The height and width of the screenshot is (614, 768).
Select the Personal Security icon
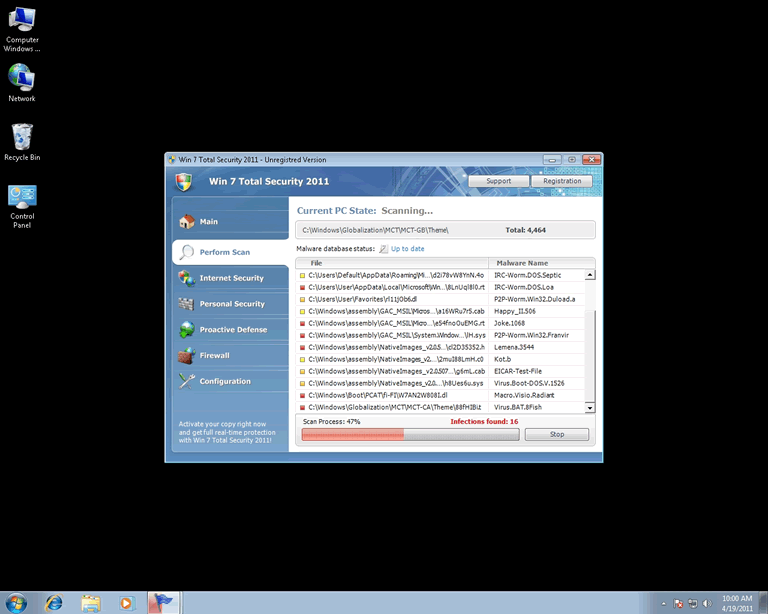pyautogui.click(x=186, y=304)
